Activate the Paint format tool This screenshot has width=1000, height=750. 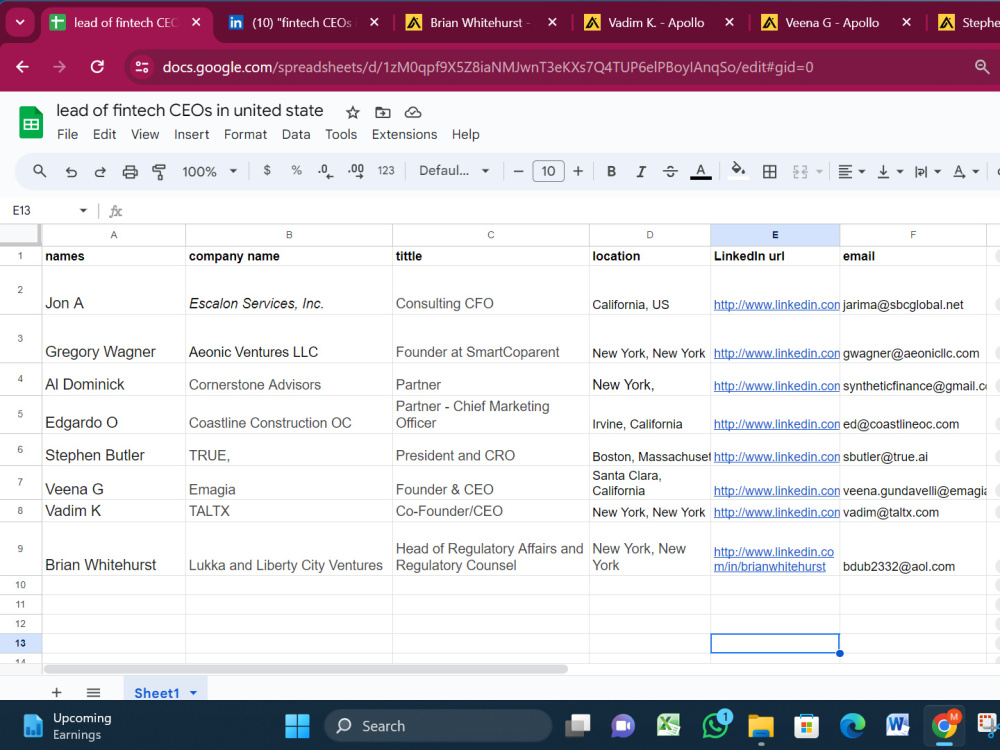coord(159,172)
